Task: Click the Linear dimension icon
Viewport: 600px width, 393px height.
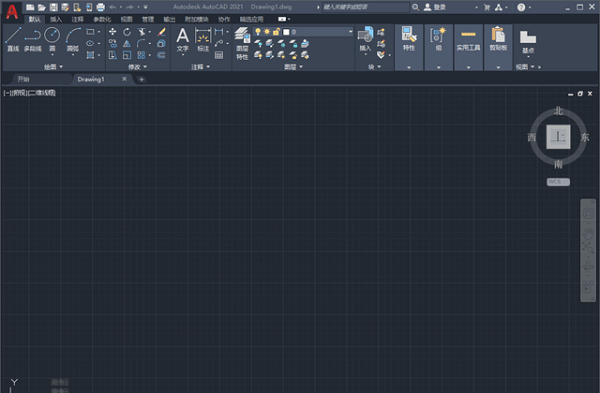Action: click(x=219, y=32)
